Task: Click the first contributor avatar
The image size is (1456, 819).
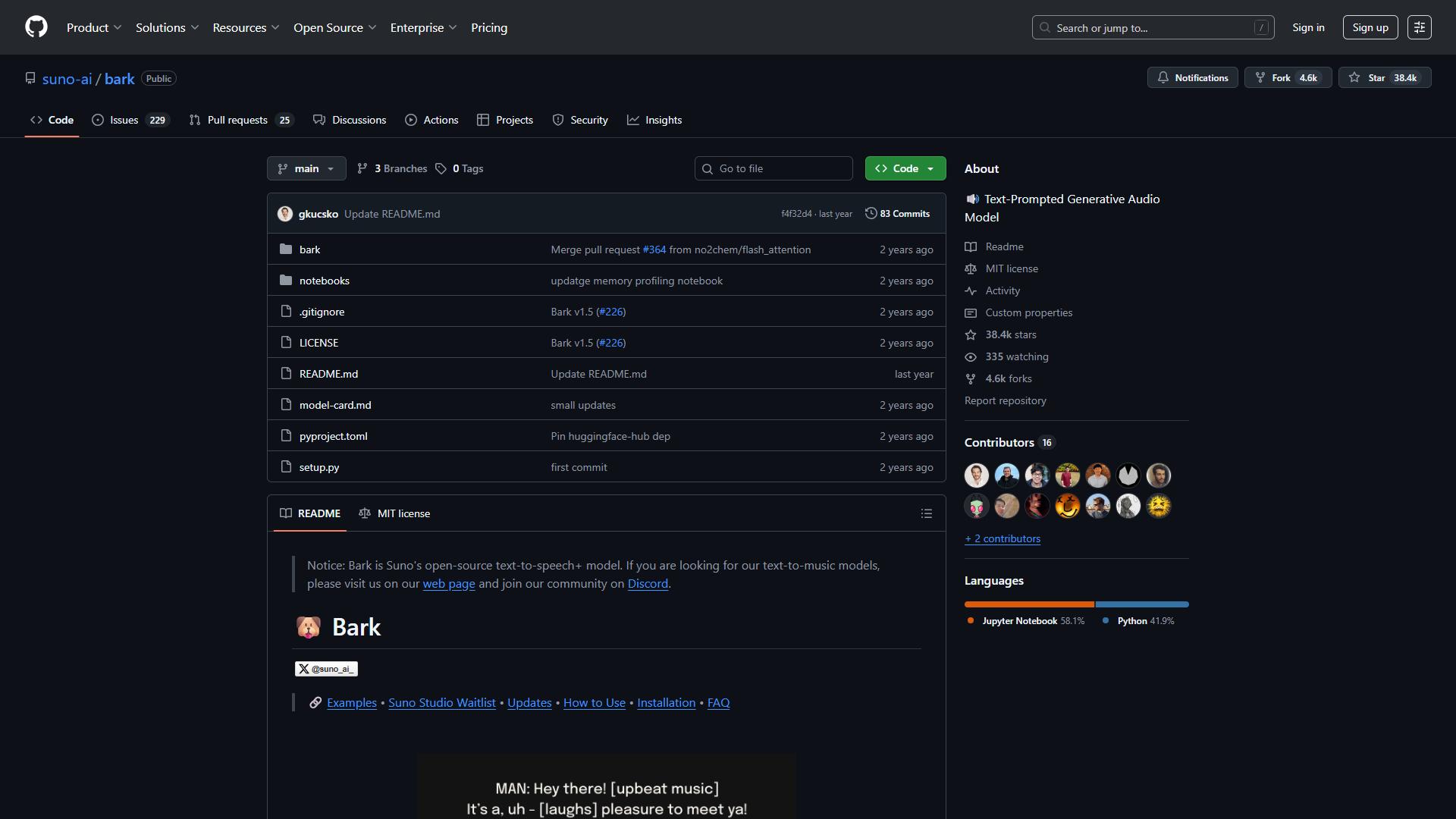Action: tap(977, 475)
